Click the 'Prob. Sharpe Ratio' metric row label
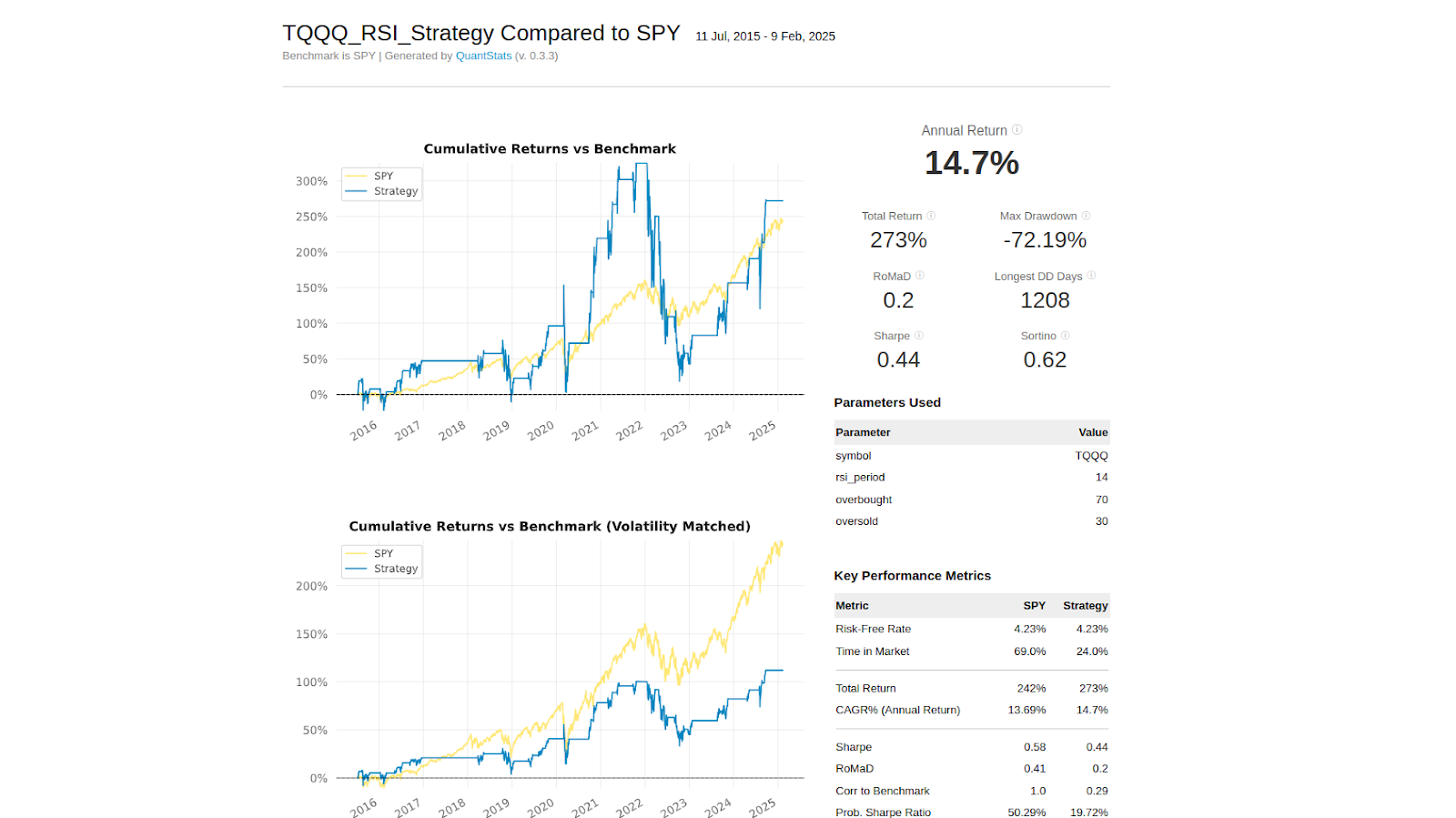 [883, 813]
